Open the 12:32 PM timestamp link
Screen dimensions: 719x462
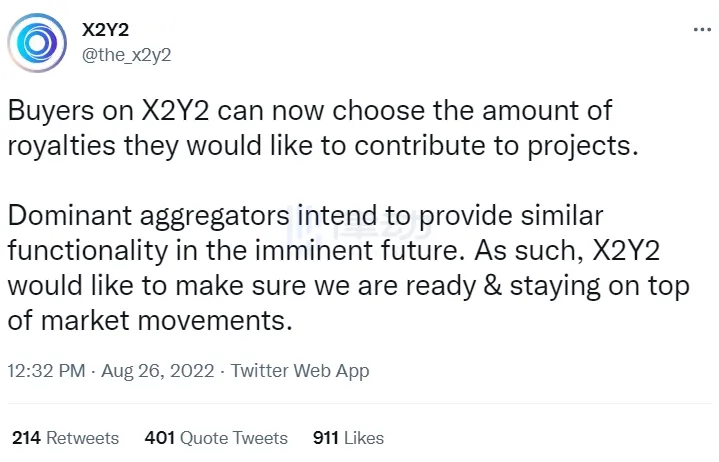[x=46, y=371]
